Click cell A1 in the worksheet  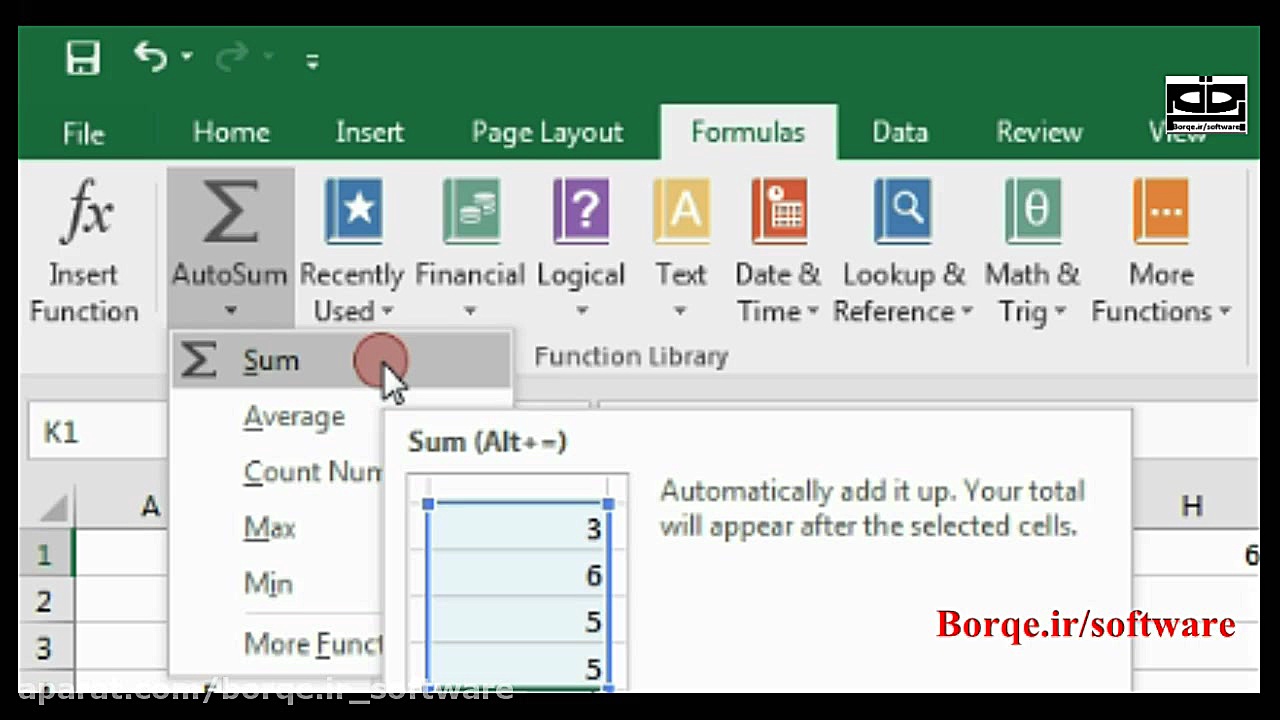coord(122,555)
